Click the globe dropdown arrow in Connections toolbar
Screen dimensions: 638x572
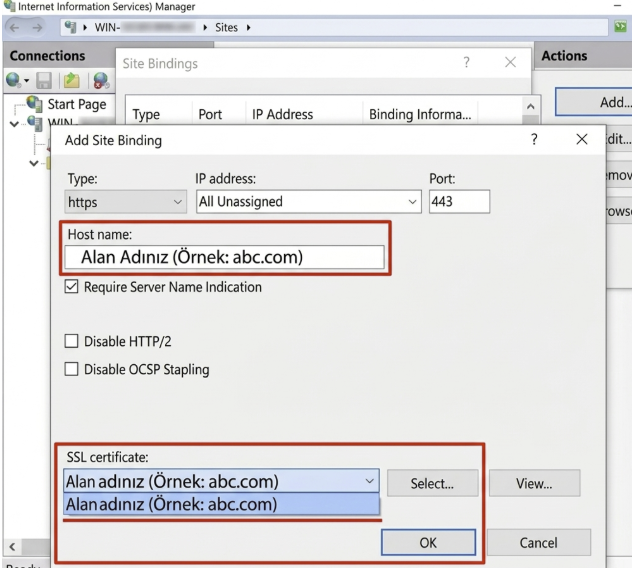point(26,81)
